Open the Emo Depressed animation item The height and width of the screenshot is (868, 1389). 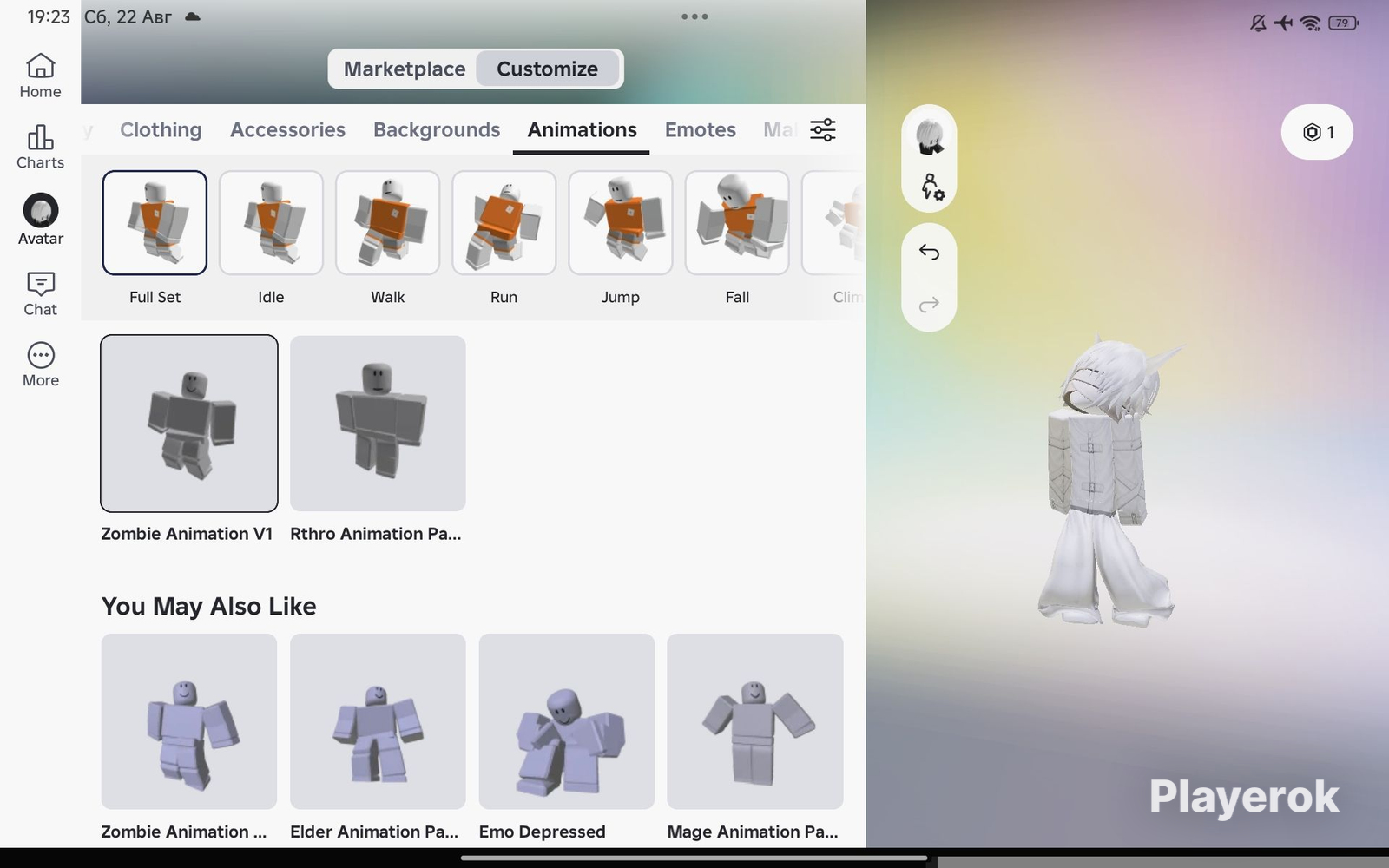[x=567, y=721]
